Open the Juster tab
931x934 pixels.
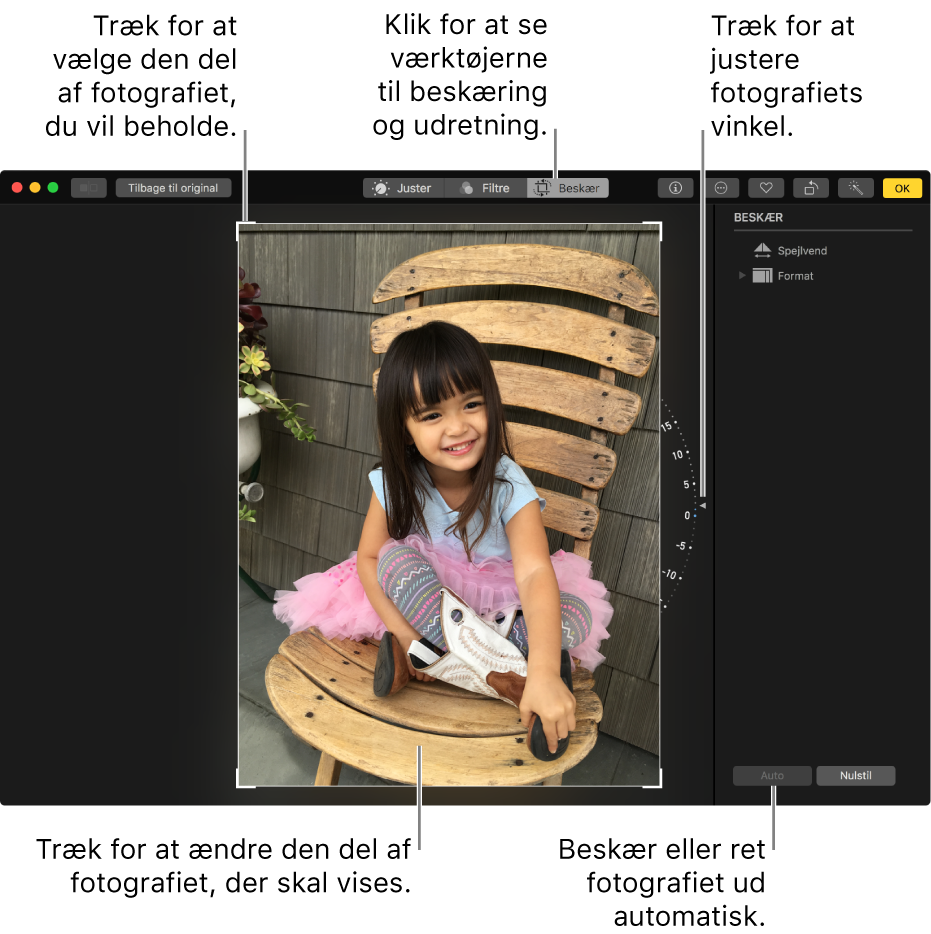(x=403, y=188)
